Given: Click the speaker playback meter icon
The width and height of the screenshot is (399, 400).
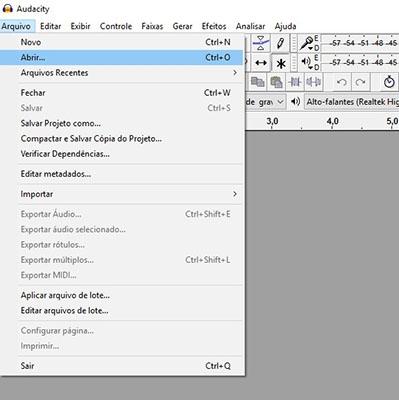Looking at the screenshot, I should [306, 62].
